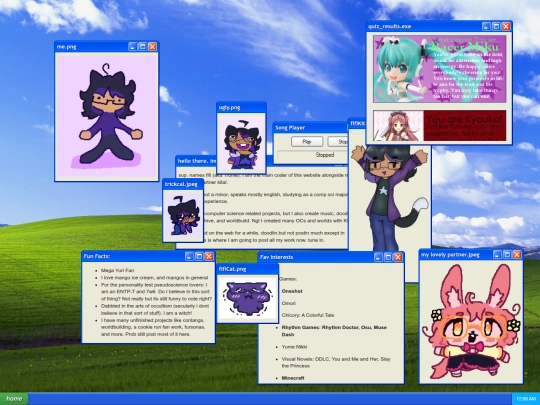Click the 'Rhythm Games: Rhythm Doctor' entry

(334, 331)
